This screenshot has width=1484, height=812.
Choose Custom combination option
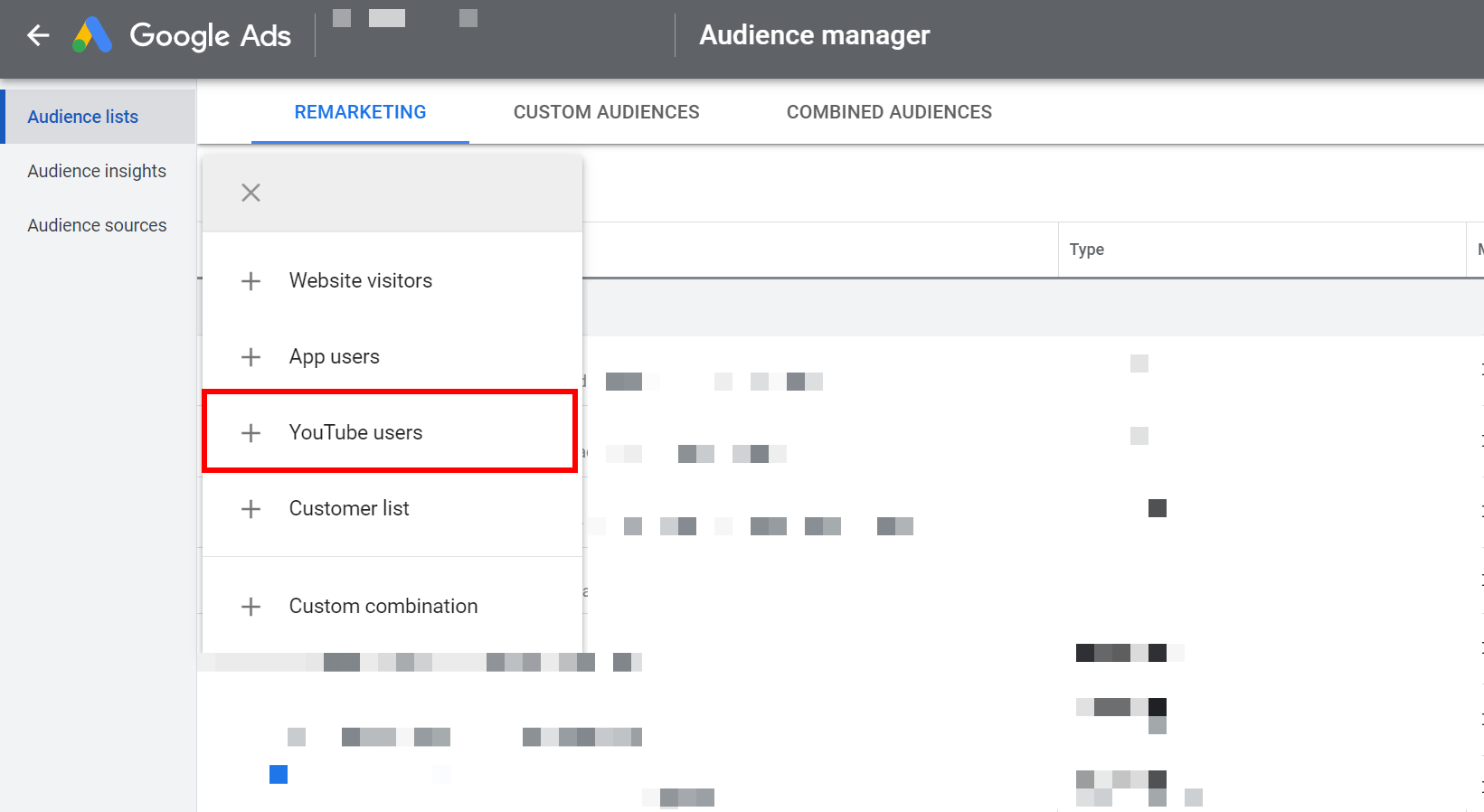point(392,607)
